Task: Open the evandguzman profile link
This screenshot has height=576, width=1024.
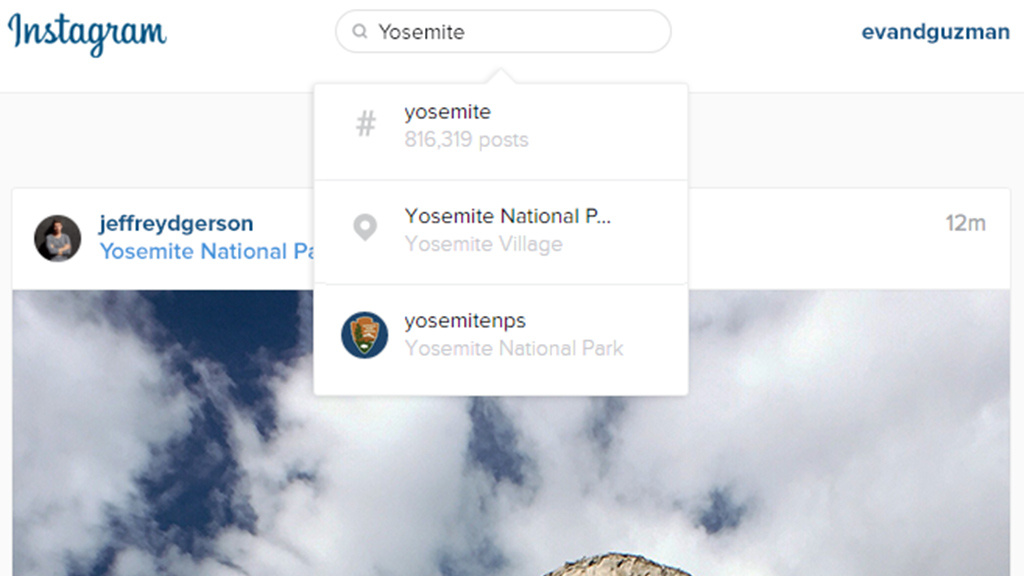Action: tap(935, 31)
